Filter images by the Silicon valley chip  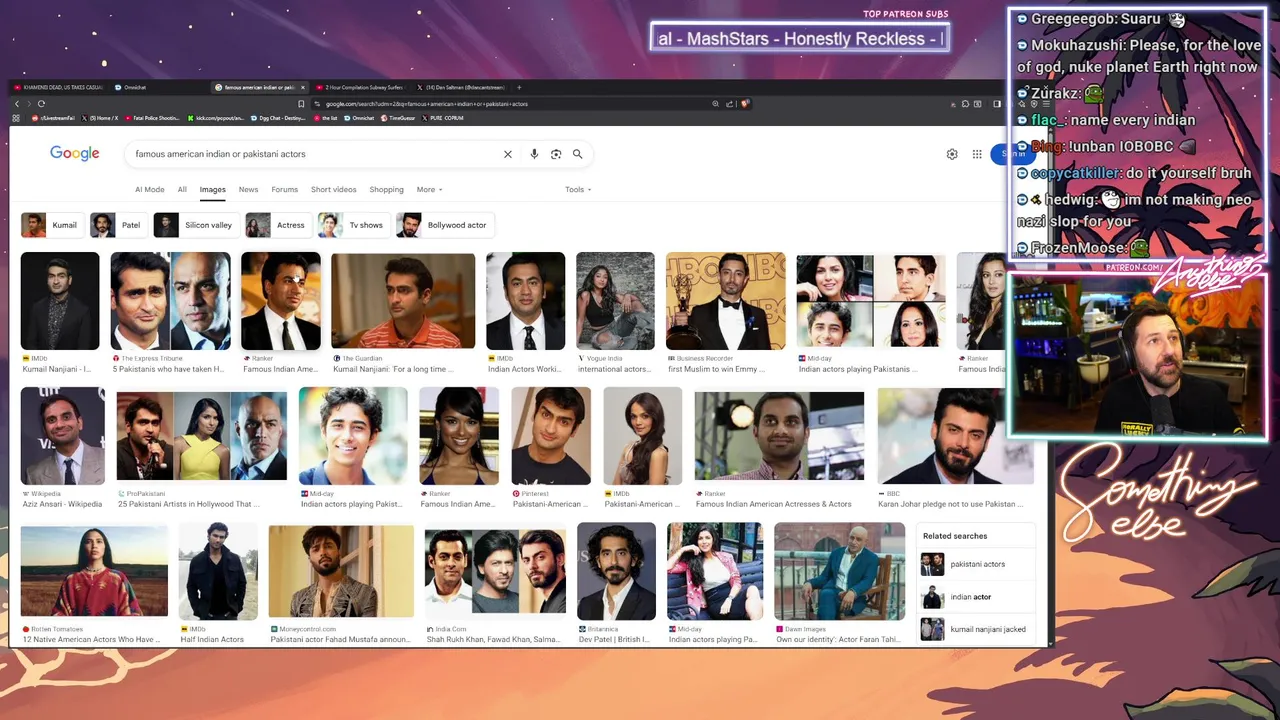point(196,225)
